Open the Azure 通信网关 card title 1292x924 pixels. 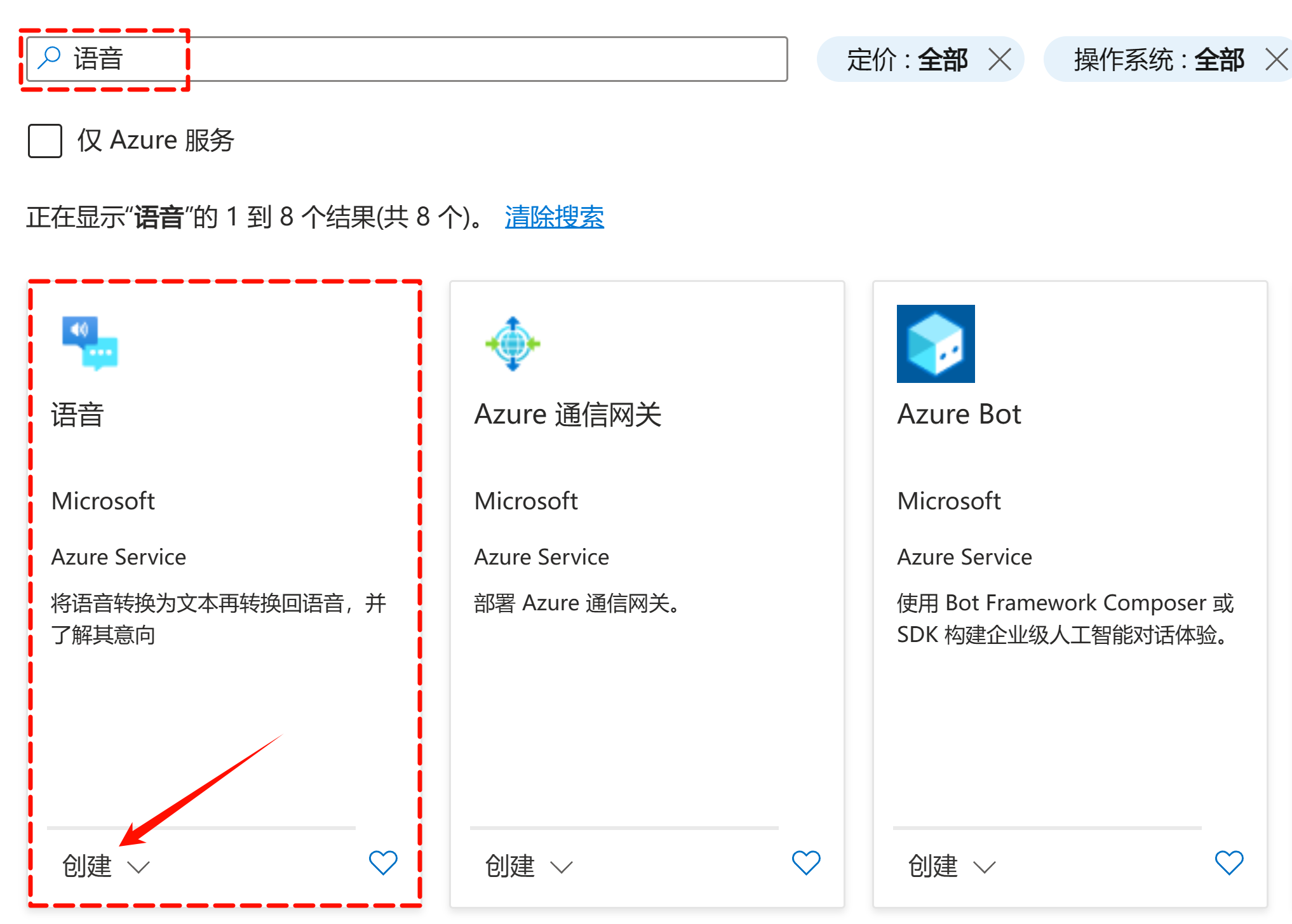(x=567, y=415)
